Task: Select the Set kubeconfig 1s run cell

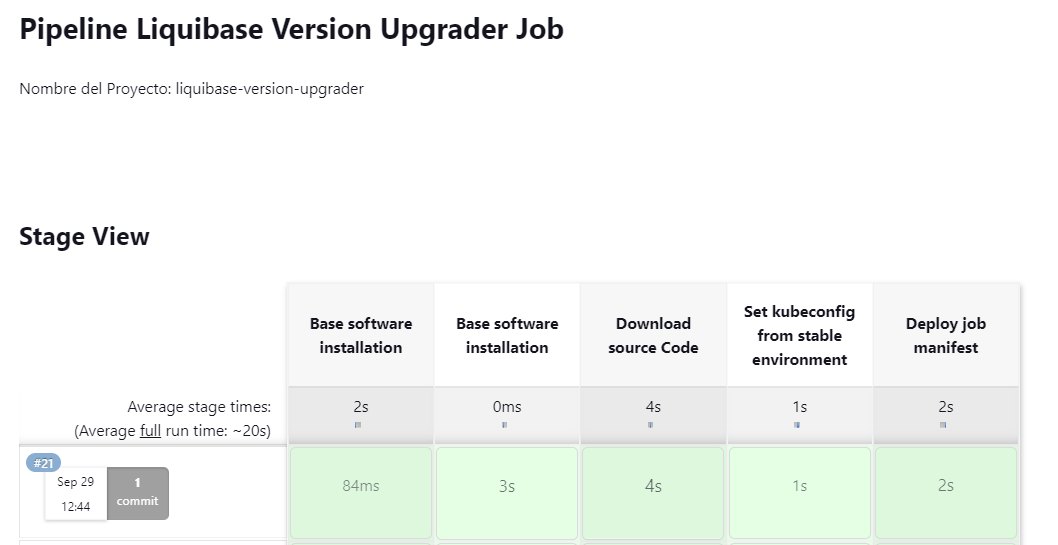Action: pos(800,486)
